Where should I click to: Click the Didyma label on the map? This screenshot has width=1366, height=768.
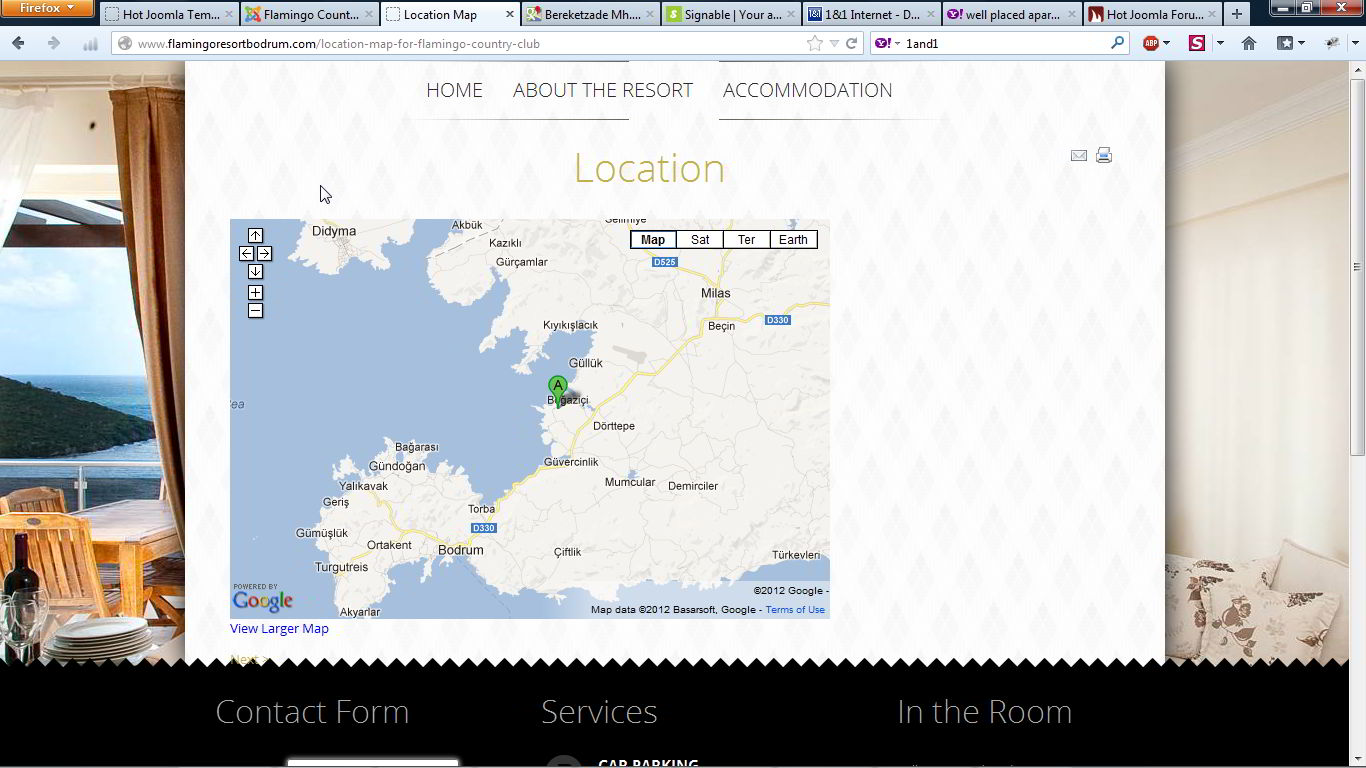[x=334, y=231]
